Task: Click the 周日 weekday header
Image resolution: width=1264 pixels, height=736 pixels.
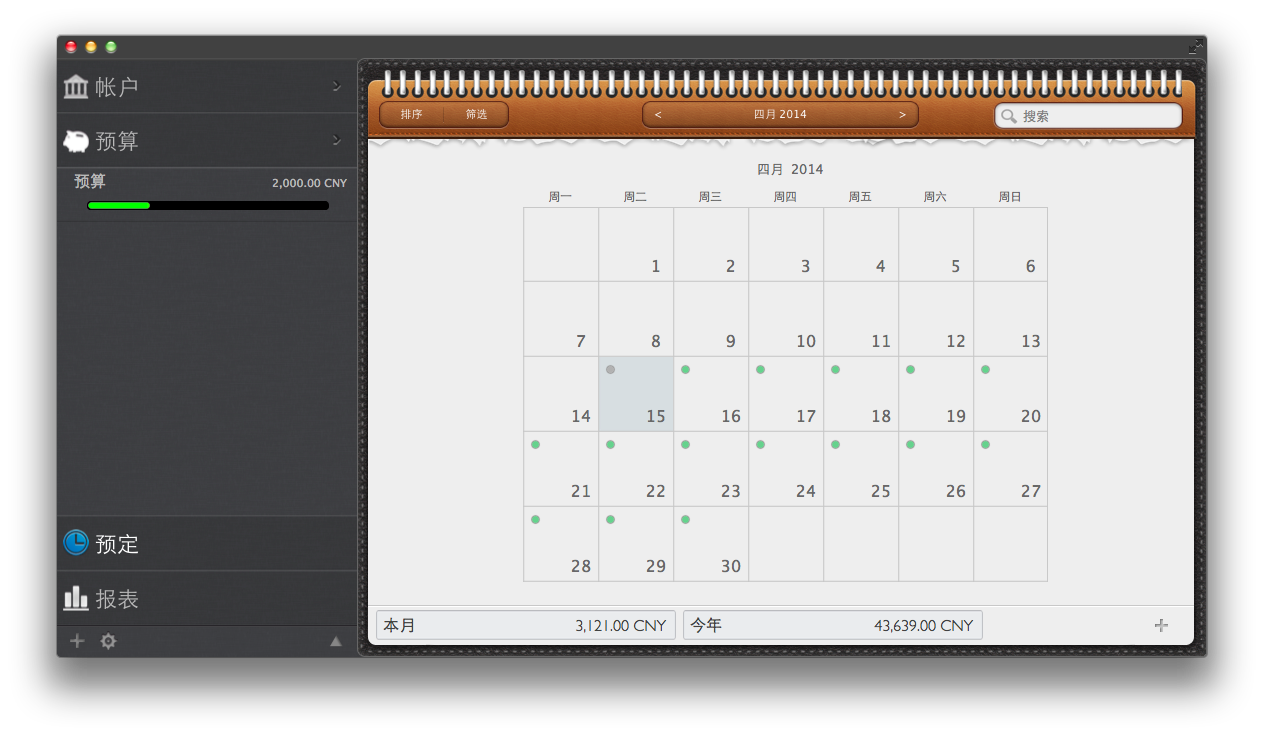Action: 1010,197
